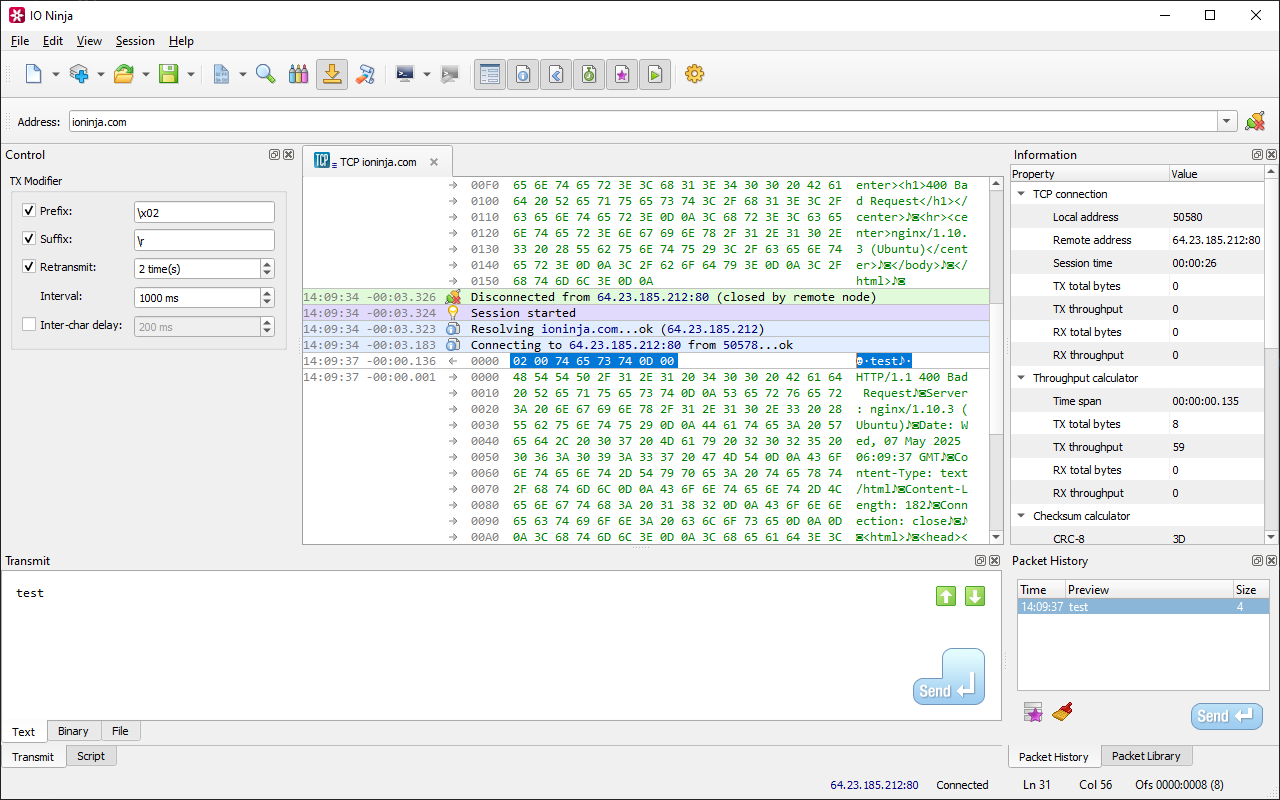Open dropdown arrow next to open folder icon
This screenshot has height=800, width=1280.
145,74
